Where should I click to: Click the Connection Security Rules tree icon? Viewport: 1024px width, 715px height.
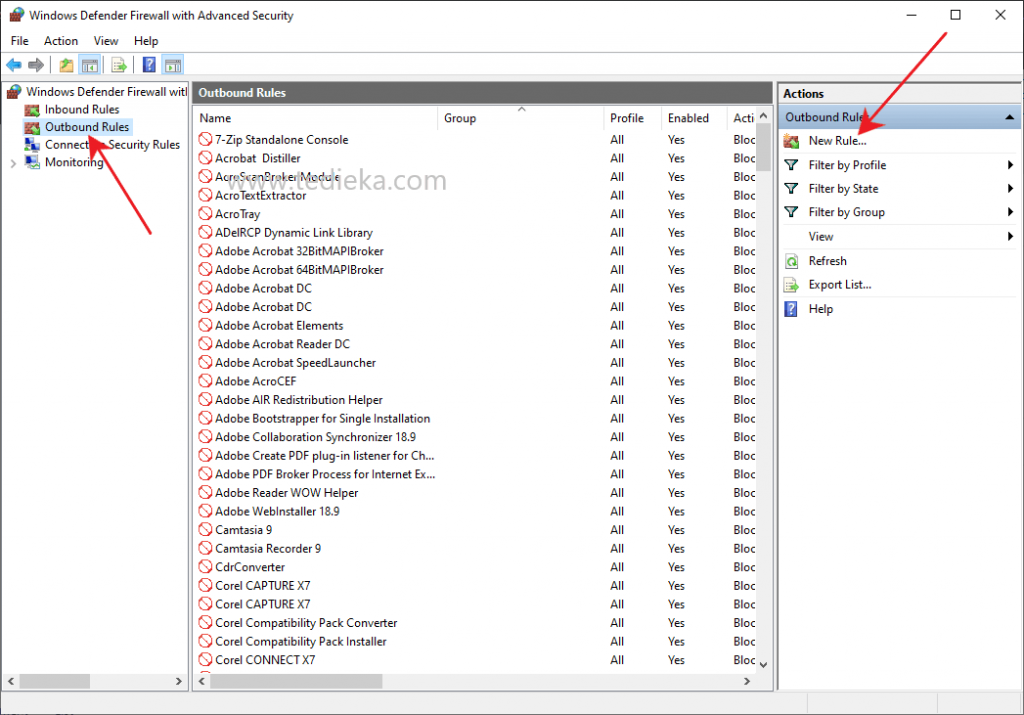click(x=32, y=145)
